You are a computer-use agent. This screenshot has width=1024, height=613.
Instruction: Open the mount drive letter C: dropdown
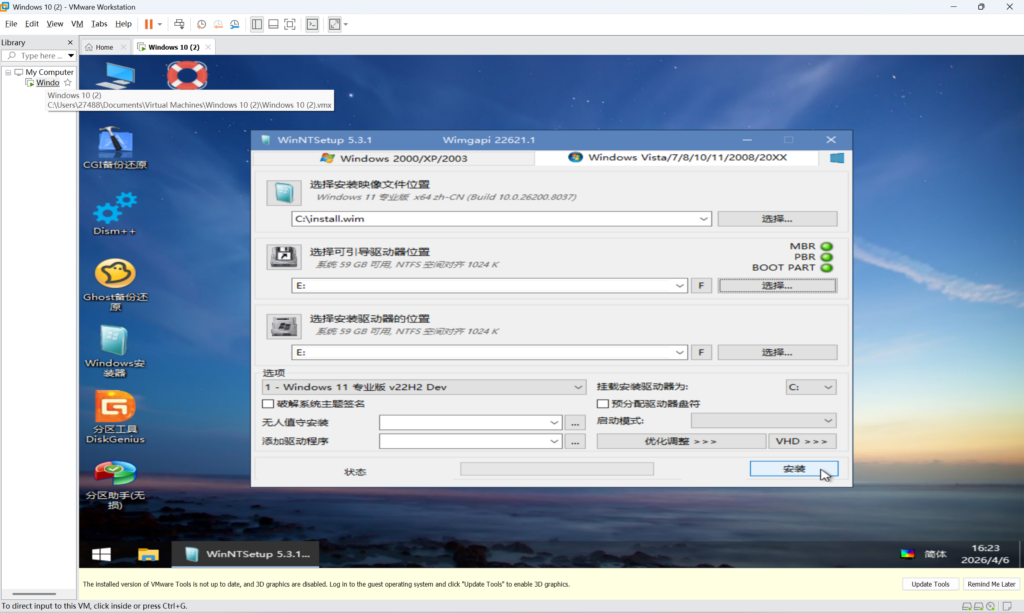coord(827,387)
